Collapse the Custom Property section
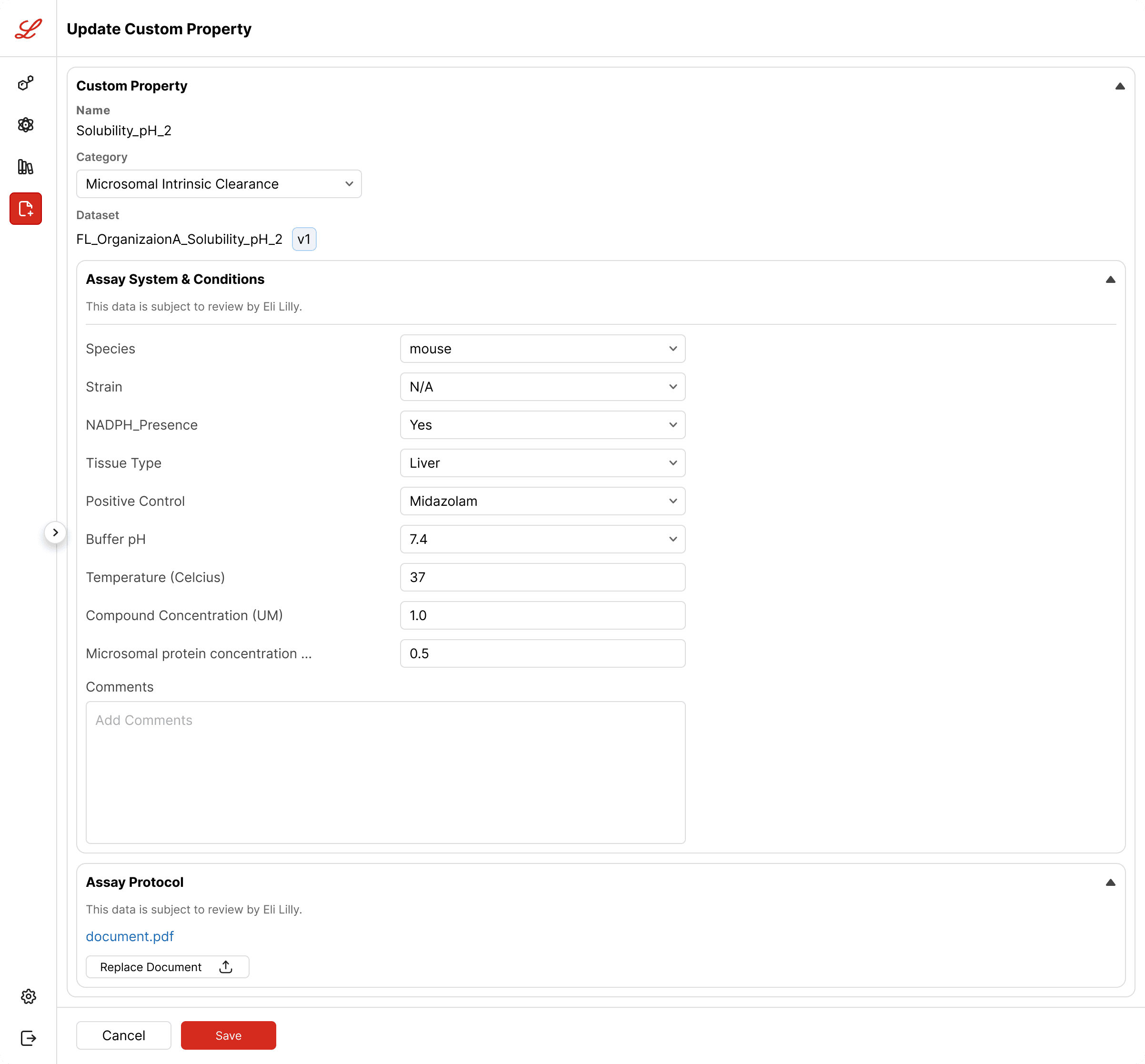Screen dimensions: 1145x1064 (x=1120, y=86)
